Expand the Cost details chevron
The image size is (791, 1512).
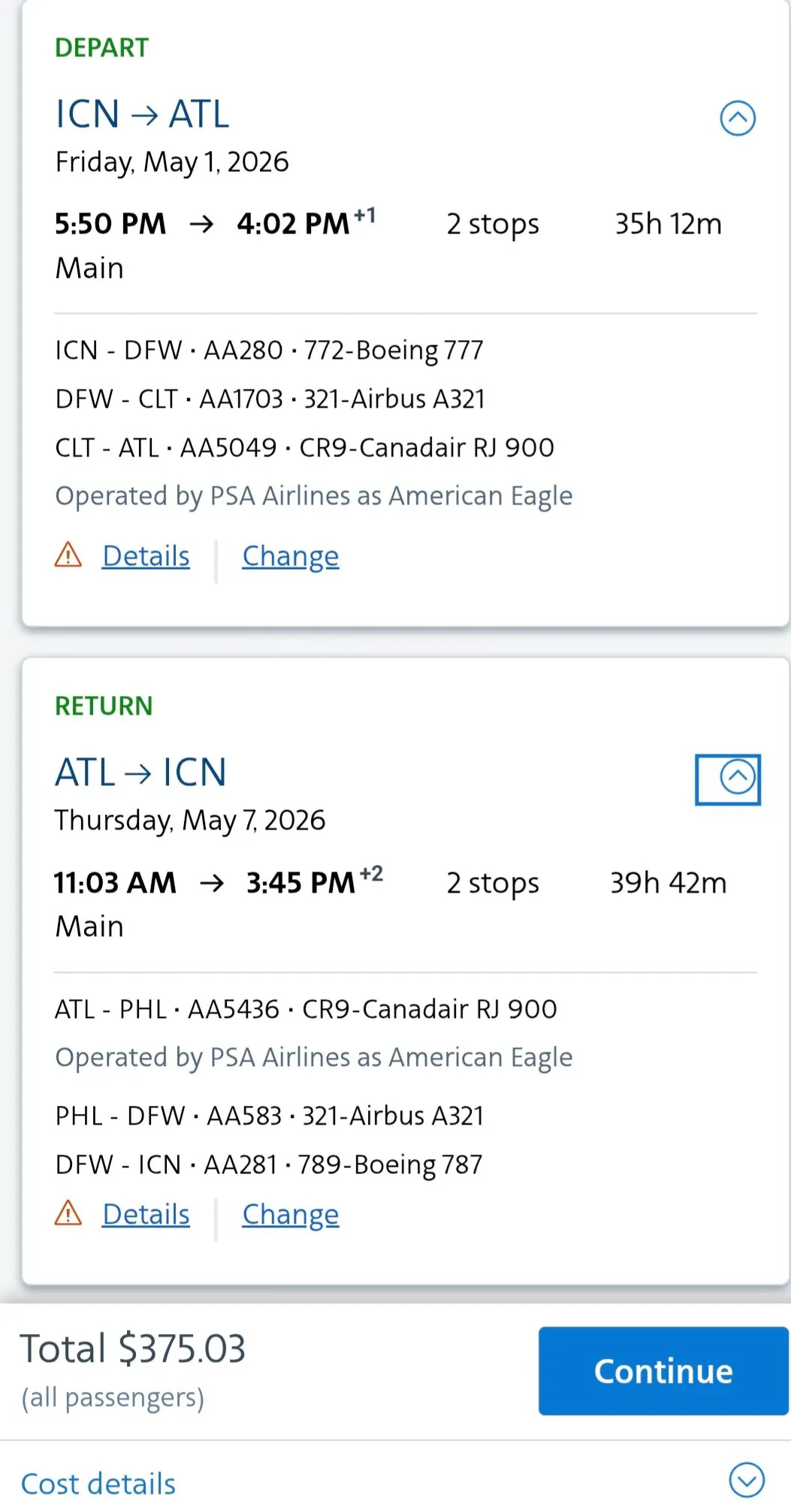point(746,1480)
